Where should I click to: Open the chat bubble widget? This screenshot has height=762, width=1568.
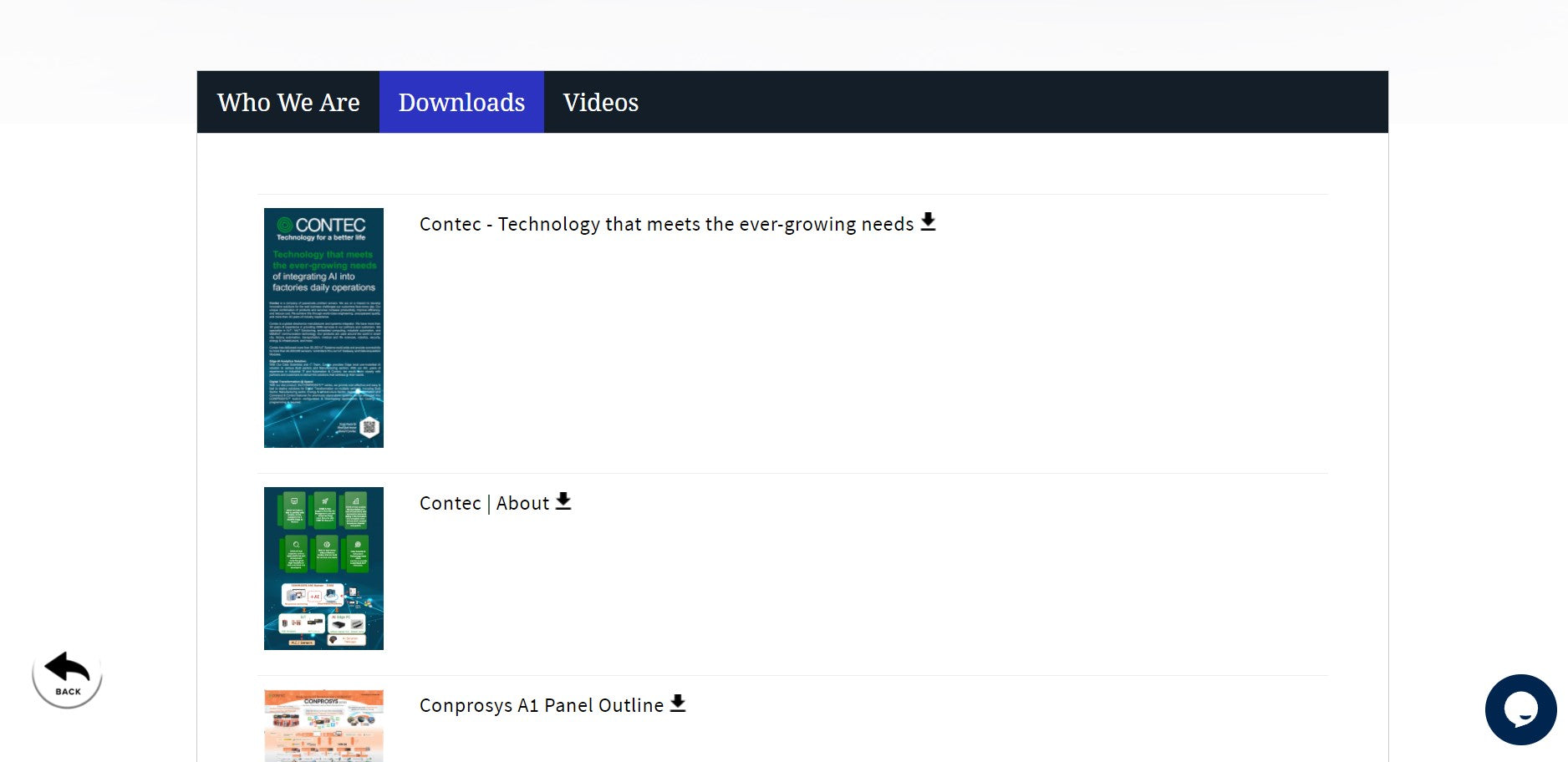point(1520,709)
